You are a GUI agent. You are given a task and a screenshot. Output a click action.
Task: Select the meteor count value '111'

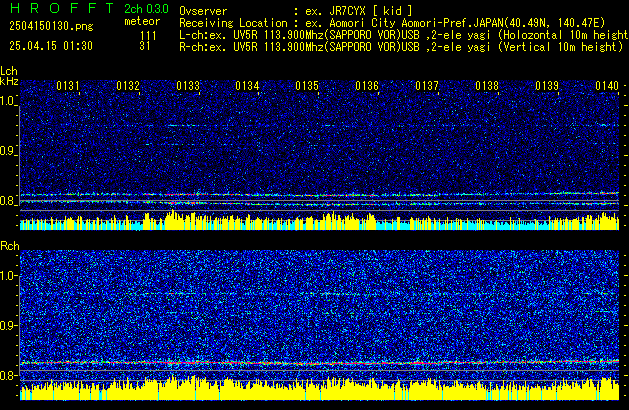pos(148,36)
